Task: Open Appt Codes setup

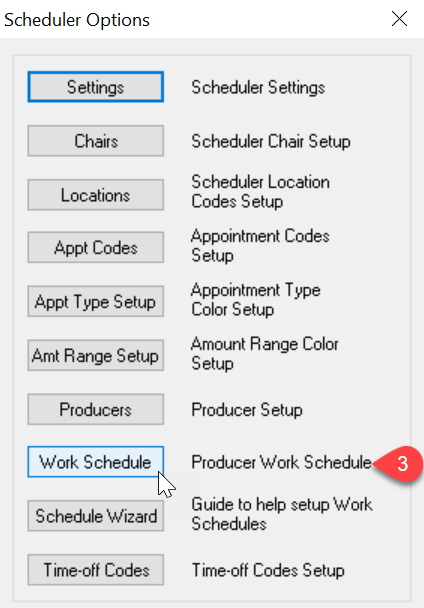Action: coord(95,247)
